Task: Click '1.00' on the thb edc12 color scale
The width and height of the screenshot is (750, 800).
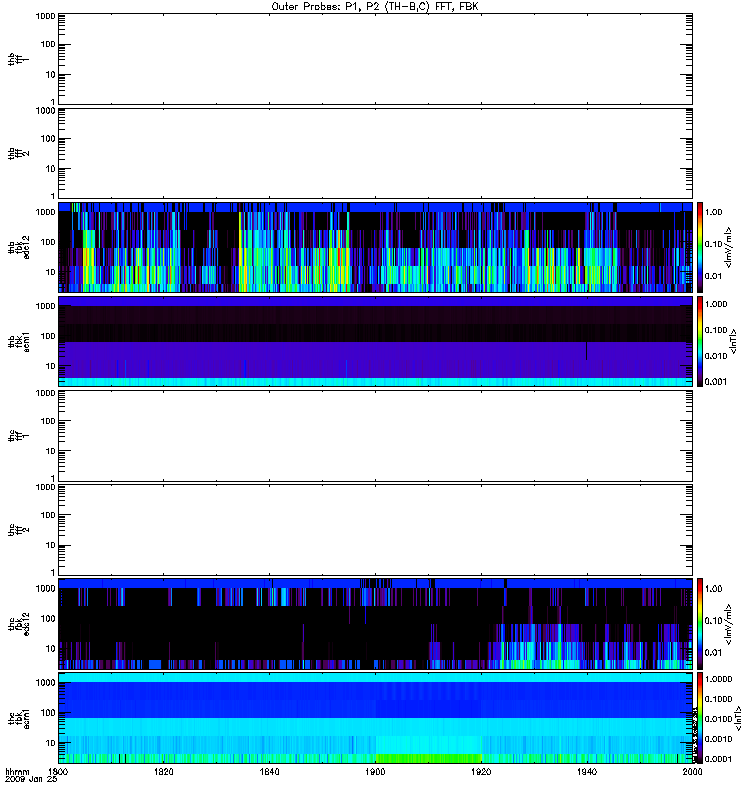Action: point(713,212)
